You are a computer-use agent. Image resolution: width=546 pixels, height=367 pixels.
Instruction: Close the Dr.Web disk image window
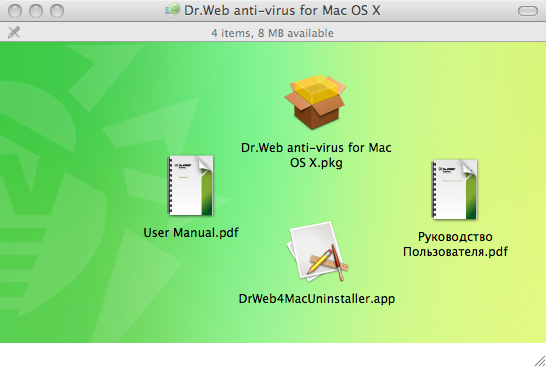pos(15,11)
